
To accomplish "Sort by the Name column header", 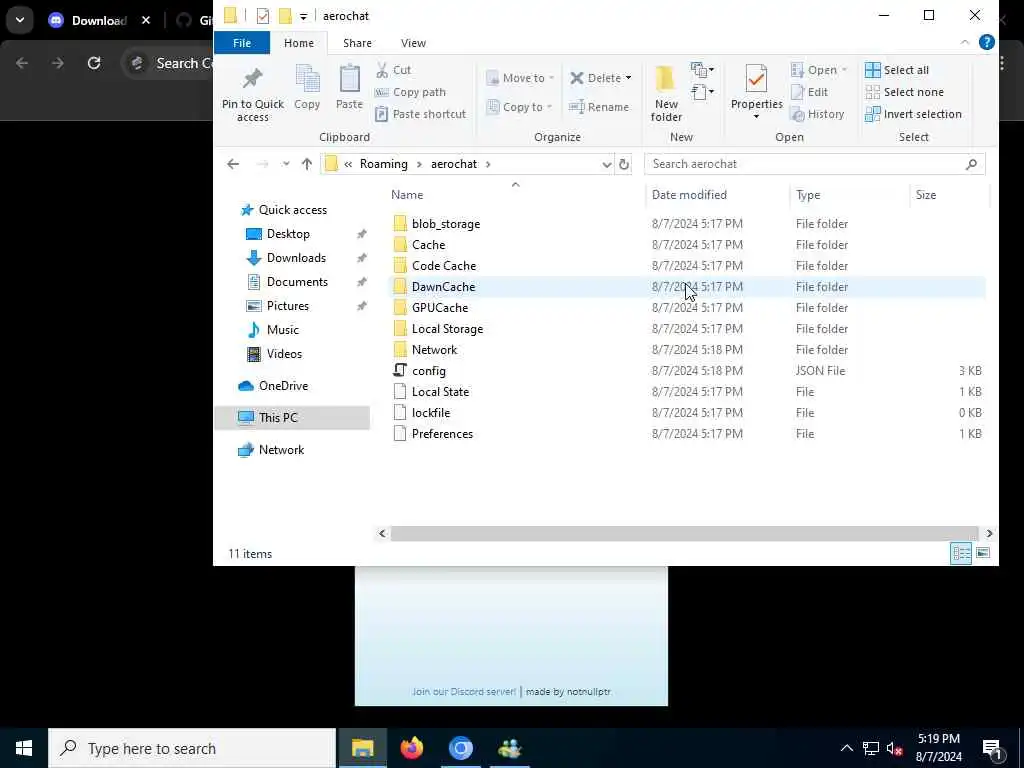I will 407,195.
